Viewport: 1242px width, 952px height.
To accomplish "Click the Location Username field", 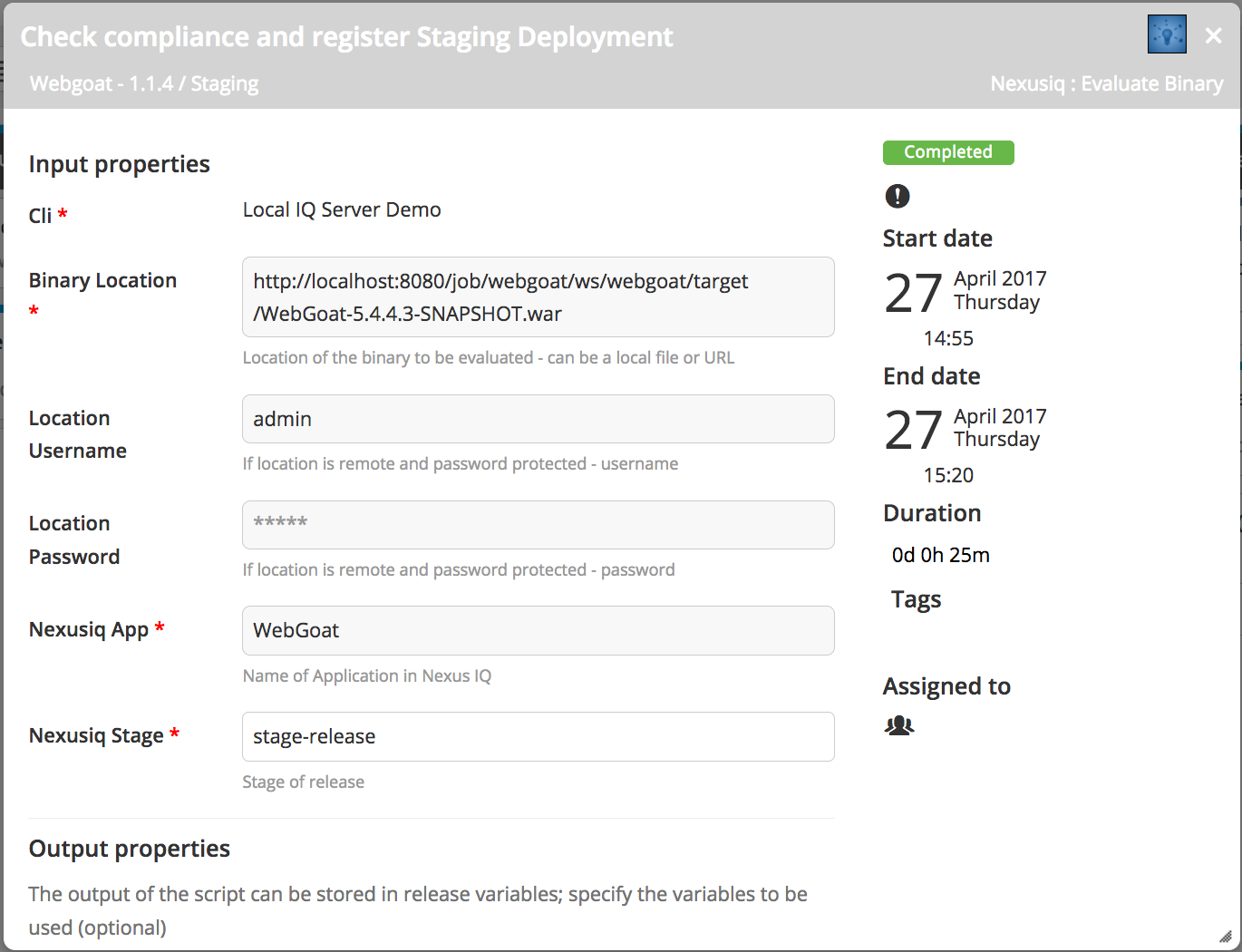I will pyautogui.click(x=539, y=419).
